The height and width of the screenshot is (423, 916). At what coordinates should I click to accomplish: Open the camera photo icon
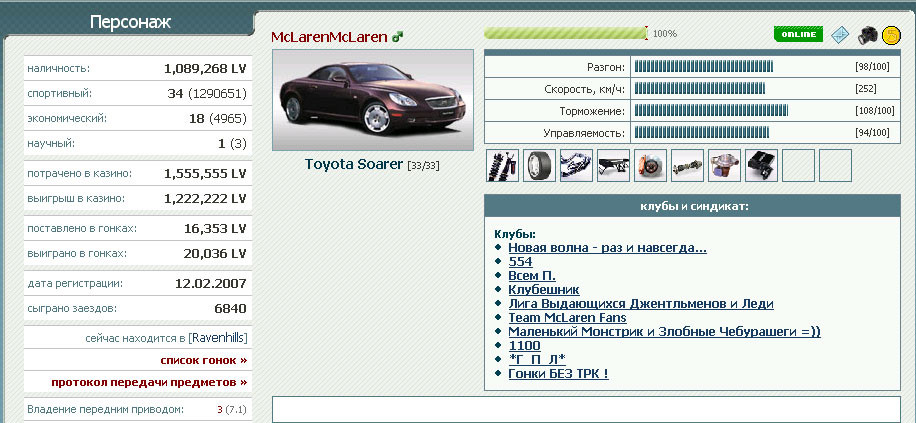867,35
